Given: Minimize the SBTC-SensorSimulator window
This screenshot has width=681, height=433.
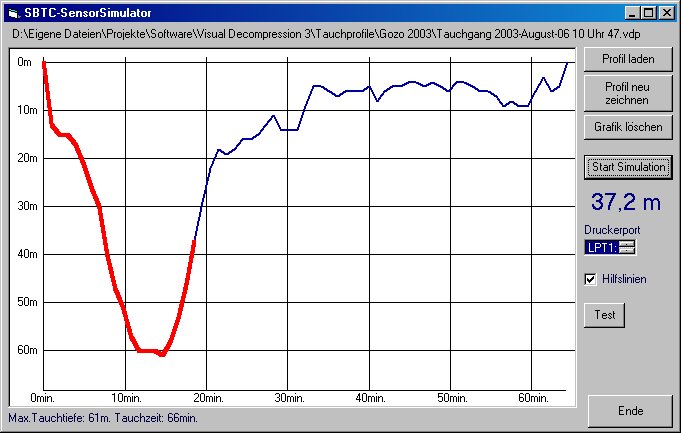Looking at the screenshot, I should tap(633, 12).
